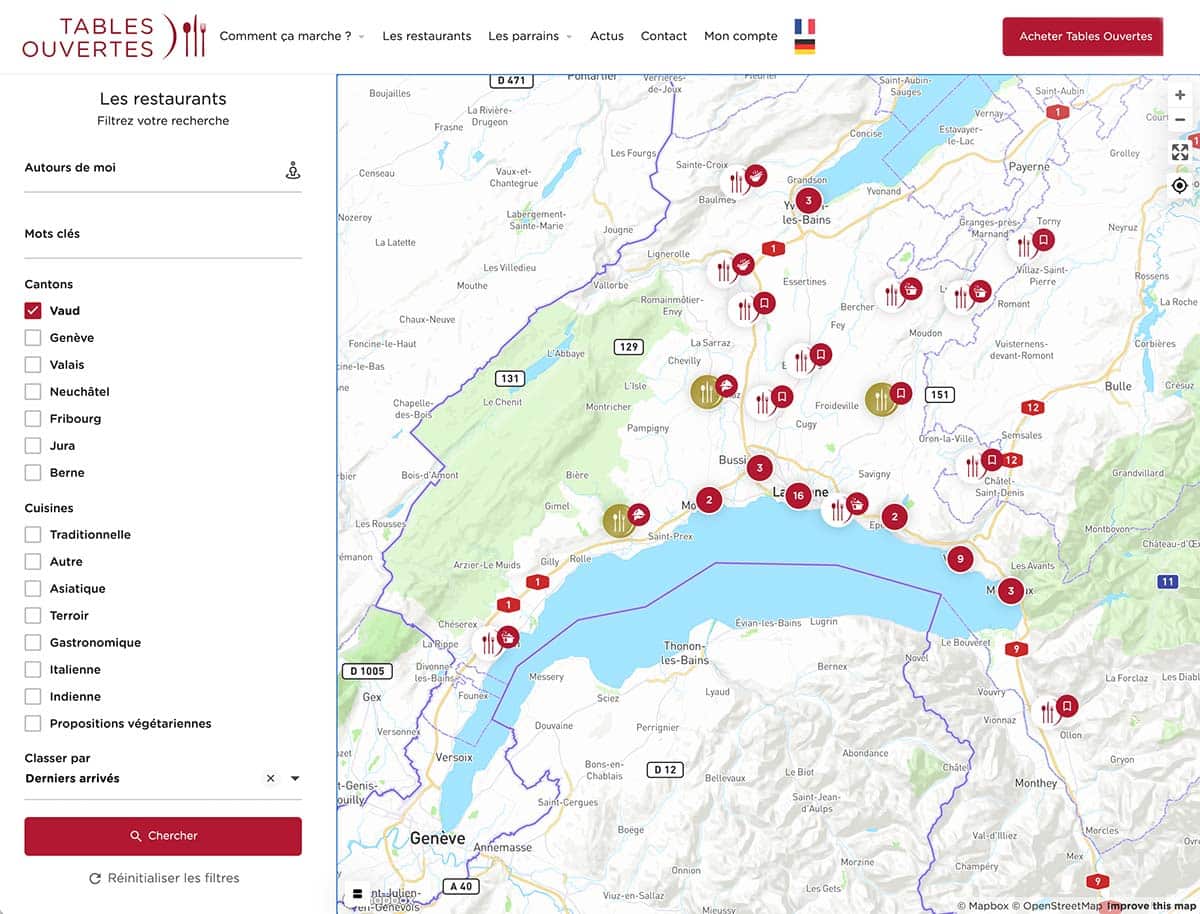1200x914 pixels.
Task: Toggle fullscreen map view
Action: tap(1180, 152)
